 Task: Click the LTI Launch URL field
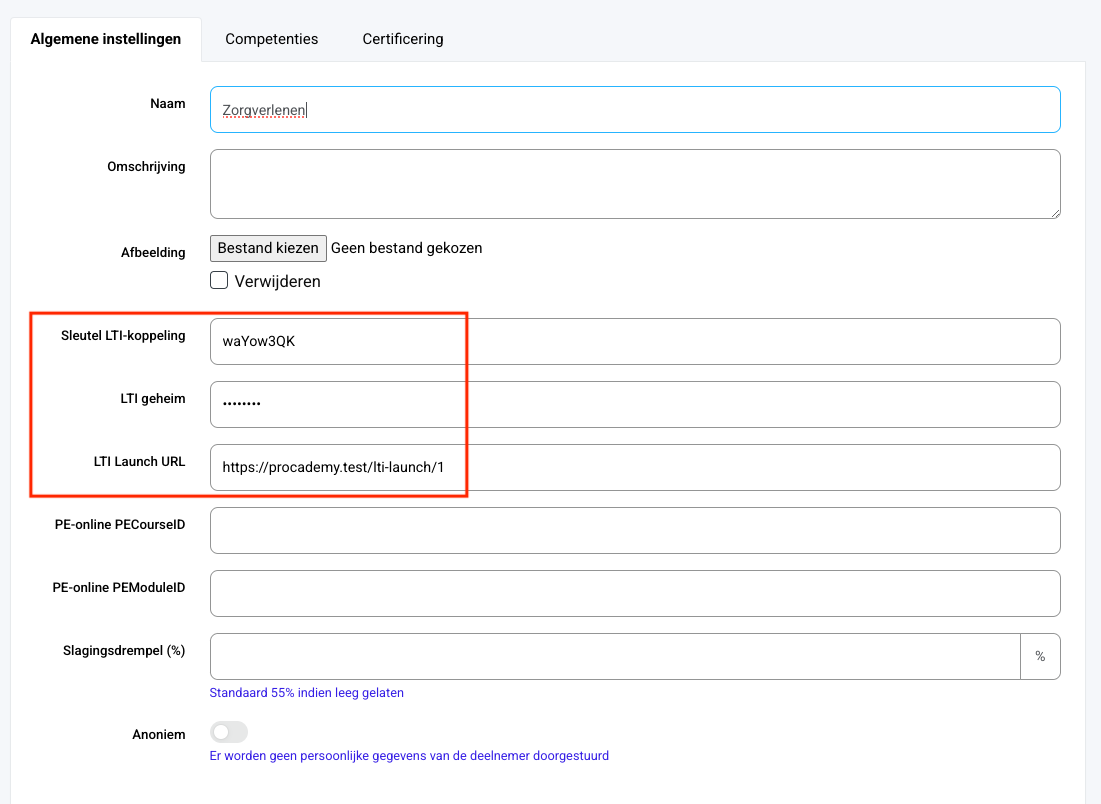634,467
